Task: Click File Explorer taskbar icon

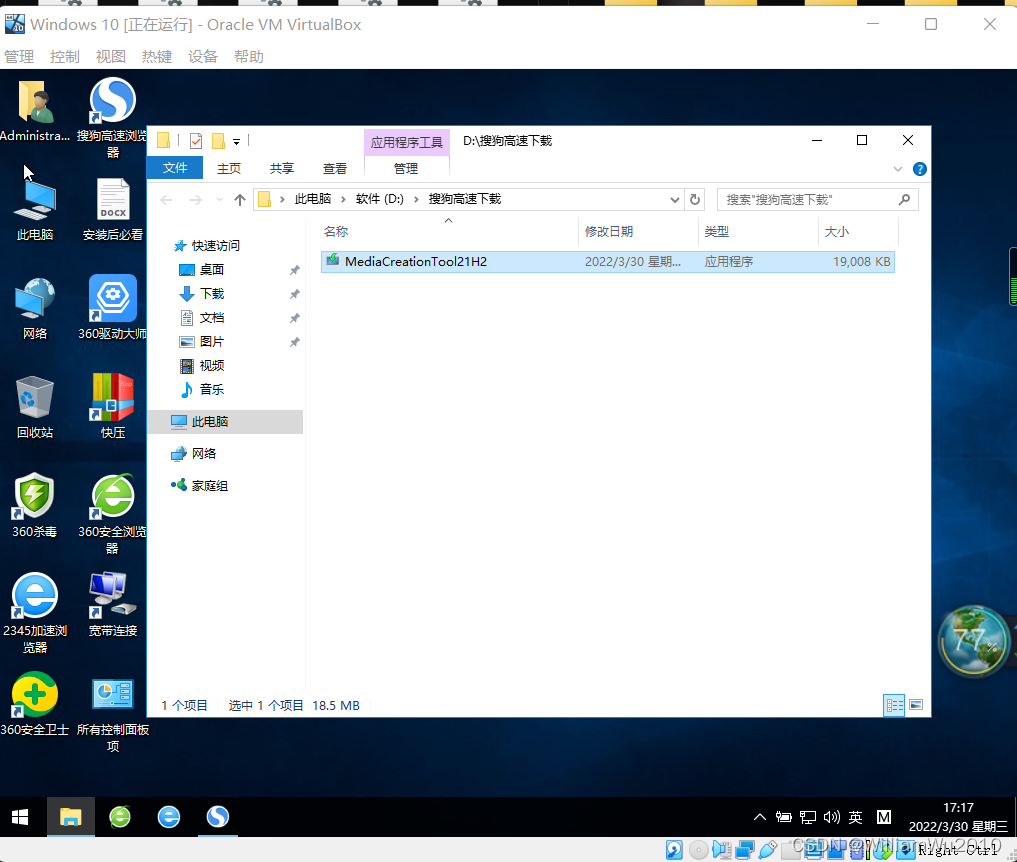Action: [x=71, y=817]
